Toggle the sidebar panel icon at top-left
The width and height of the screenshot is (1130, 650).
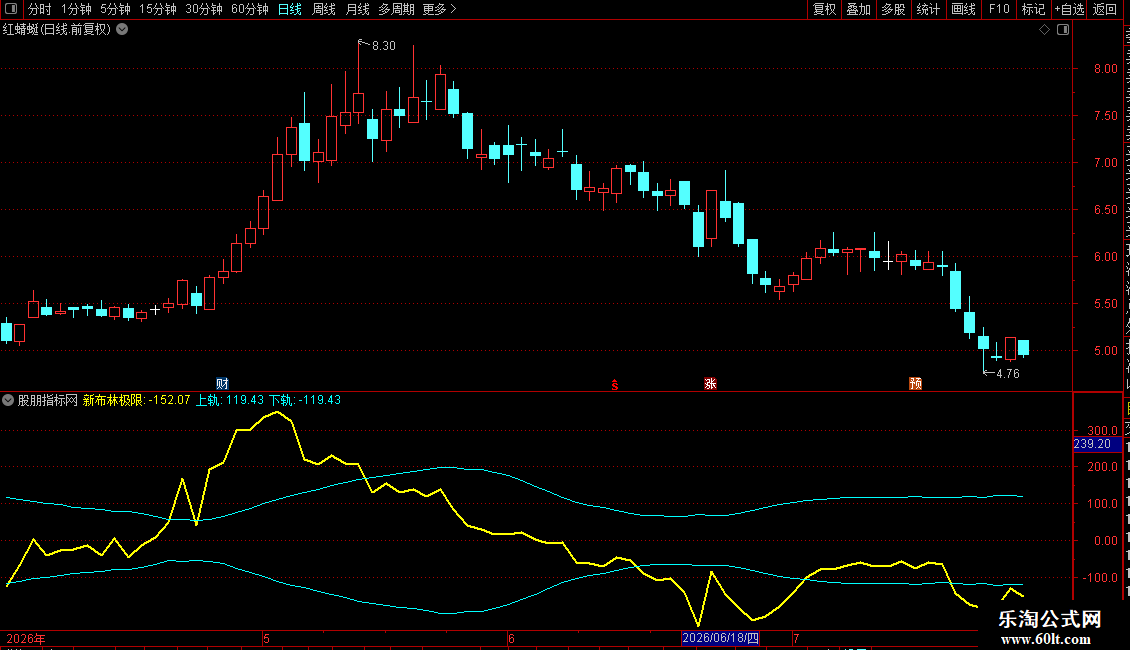tap(11, 9)
